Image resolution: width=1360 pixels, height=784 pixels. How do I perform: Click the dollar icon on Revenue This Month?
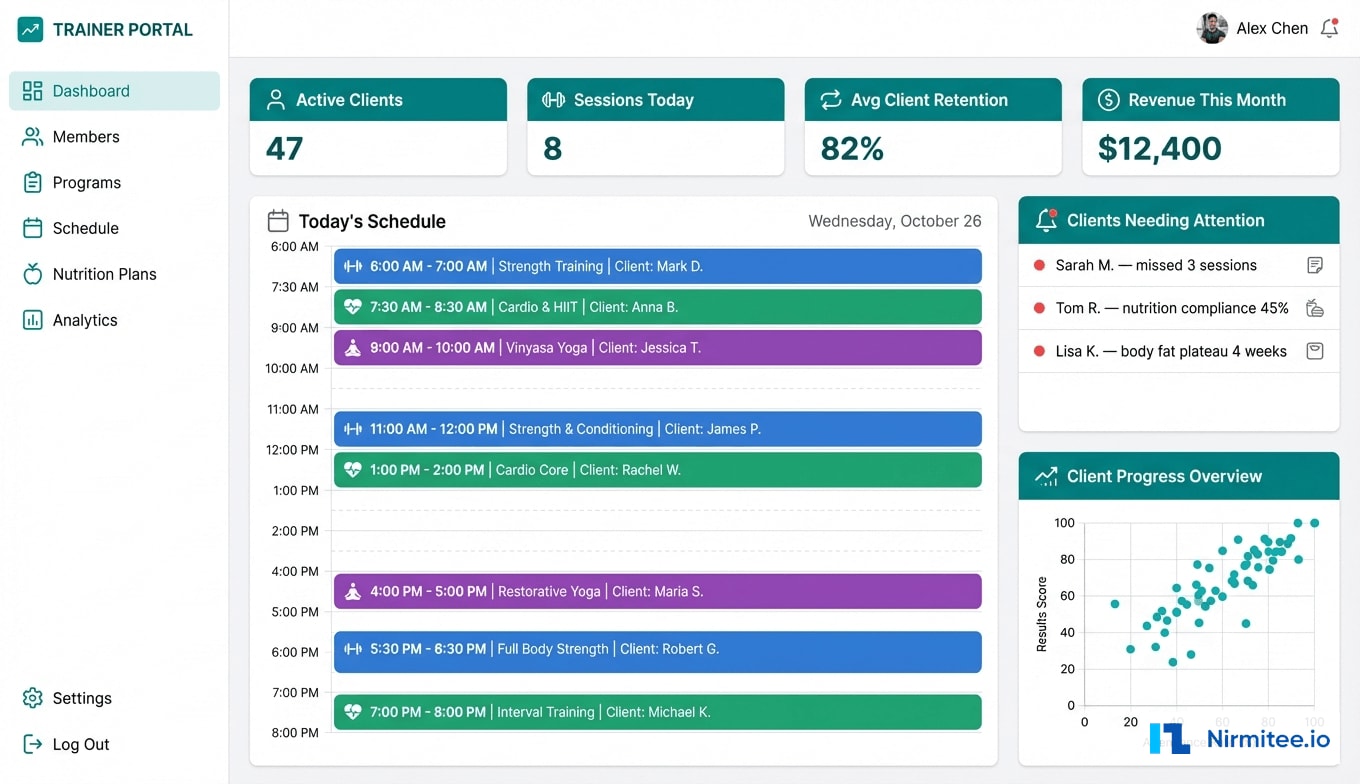[x=1108, y=99]
